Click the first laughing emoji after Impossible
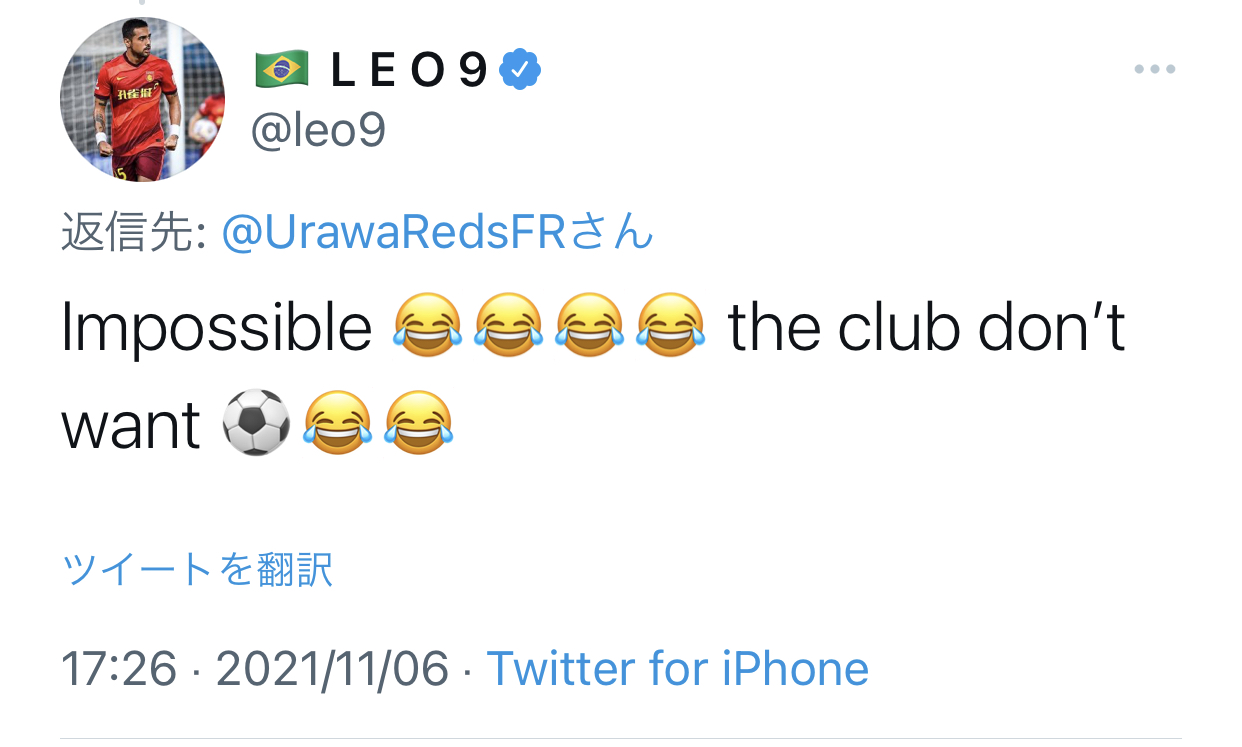 point(428,327)
